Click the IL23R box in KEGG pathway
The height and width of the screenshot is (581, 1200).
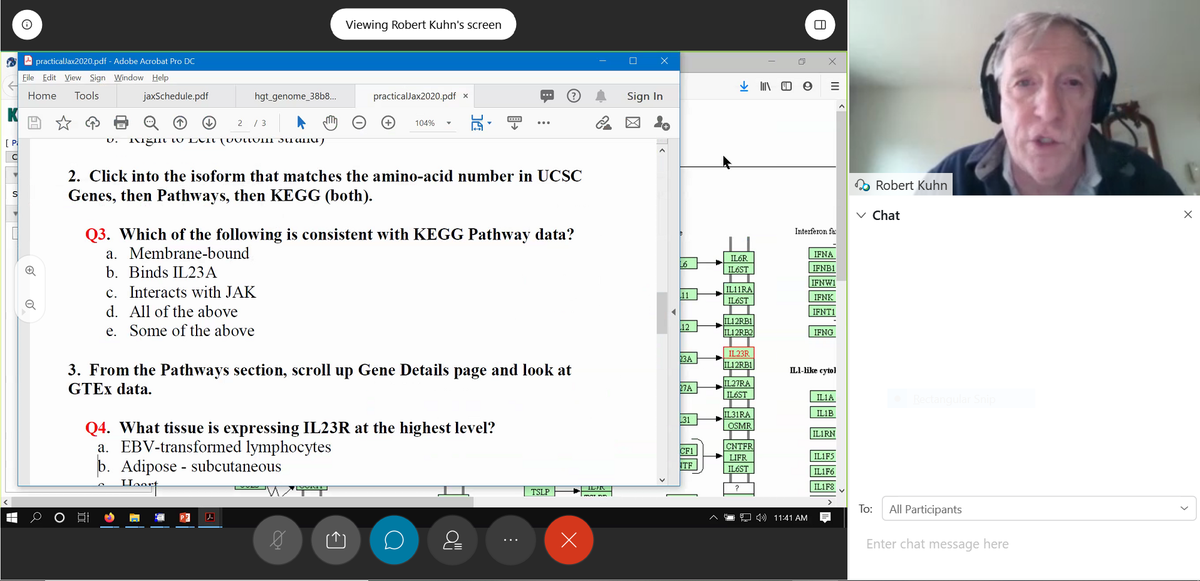(x=741, y=353)
